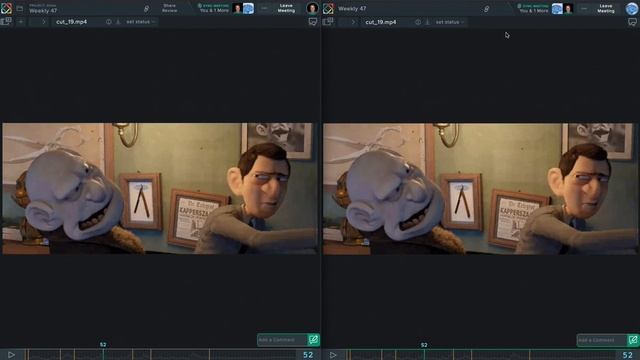Viewport: 640px width, 360px height.
Task: Copy the review link in left window
Action: pyautogui.click(x=146, y=9)
